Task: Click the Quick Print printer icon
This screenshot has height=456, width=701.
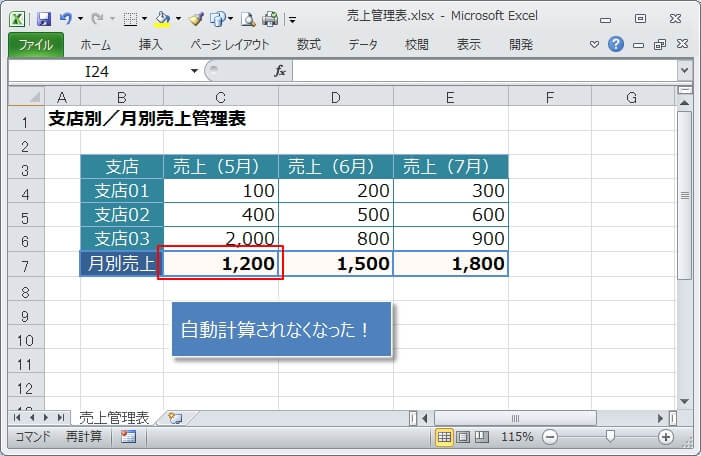Action: [x=270, y=19]
